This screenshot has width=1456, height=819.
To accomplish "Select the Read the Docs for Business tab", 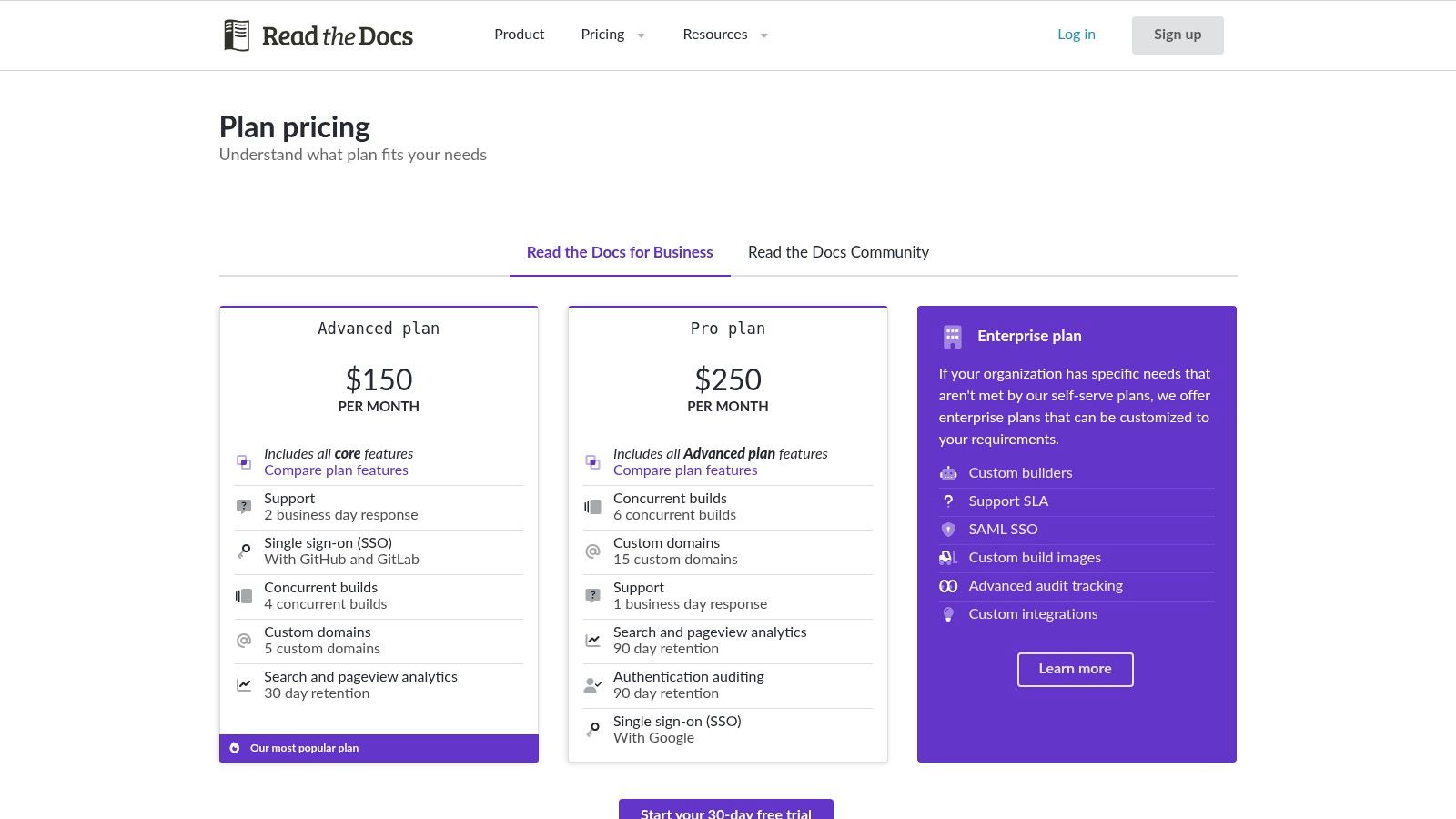I will click(x=620, y=252).
